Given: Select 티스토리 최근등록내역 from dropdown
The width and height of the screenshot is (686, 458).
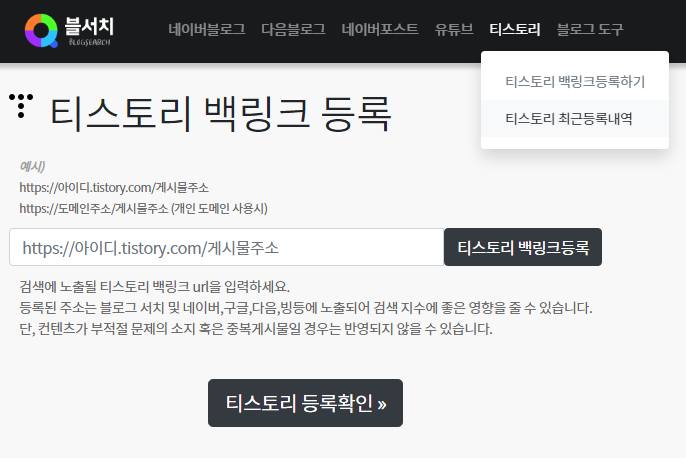Looking at the screenshot, I should pos(575,119).
